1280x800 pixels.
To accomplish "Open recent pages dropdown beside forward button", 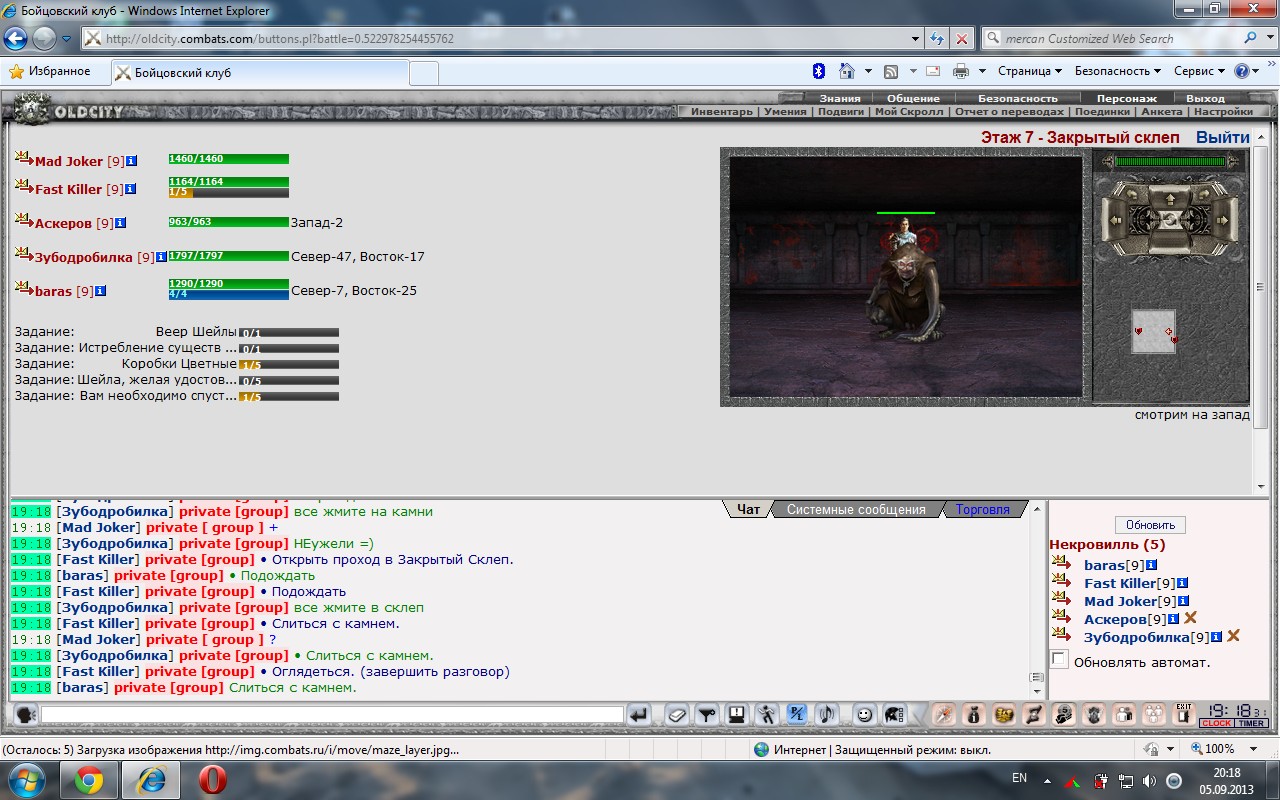I will (66, 39).
